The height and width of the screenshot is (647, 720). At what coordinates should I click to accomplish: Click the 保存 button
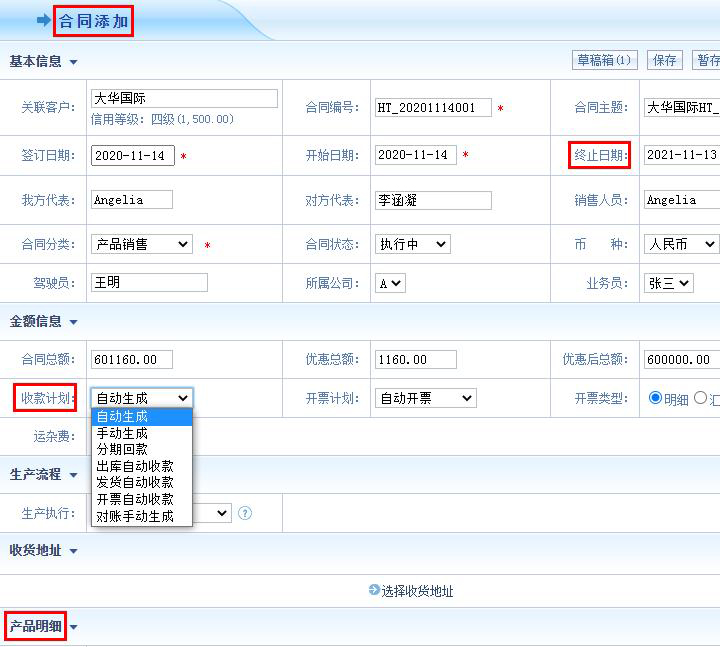click(665, 60)
